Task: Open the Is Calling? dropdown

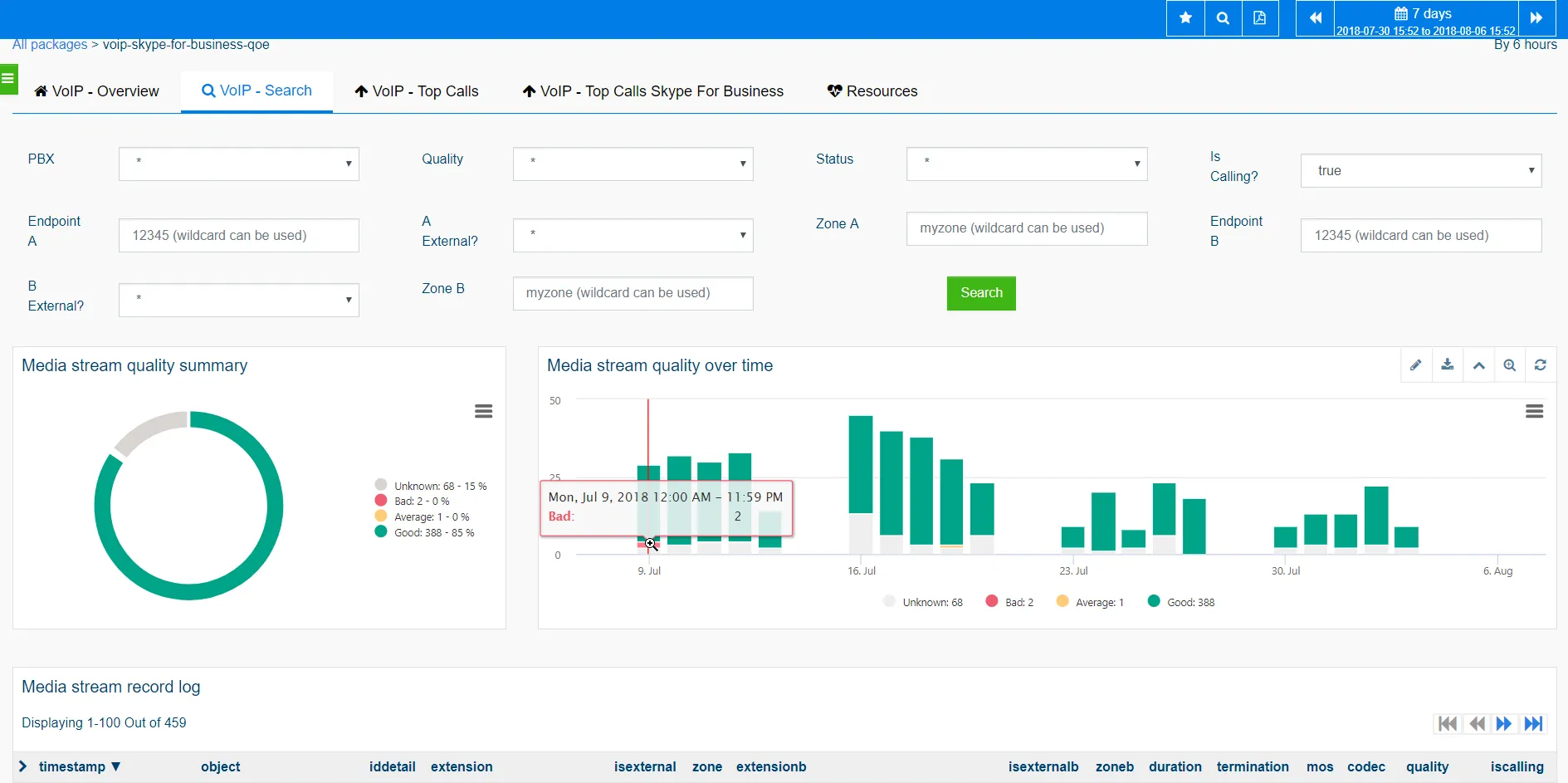Action: 1420,171
